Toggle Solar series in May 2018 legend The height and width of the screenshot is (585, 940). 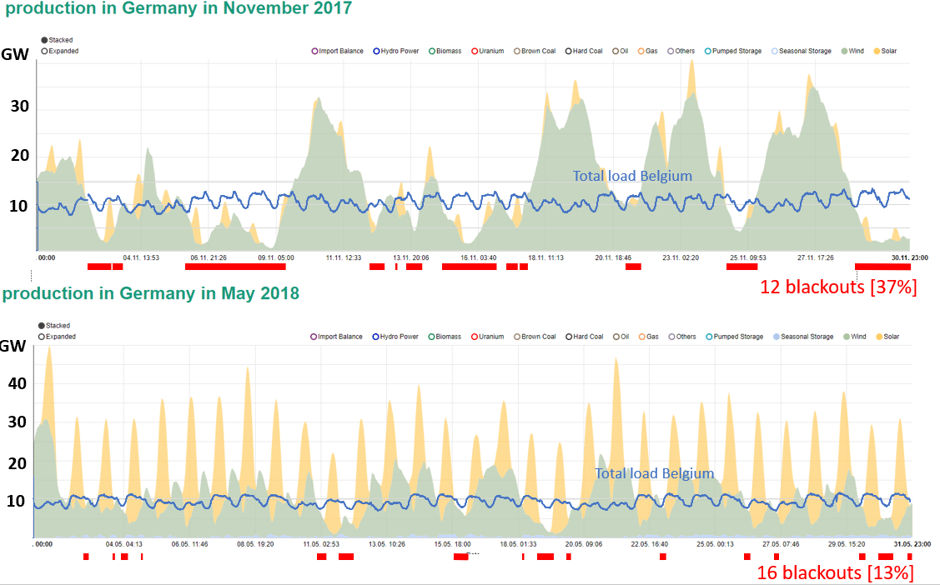pos(888,336)
